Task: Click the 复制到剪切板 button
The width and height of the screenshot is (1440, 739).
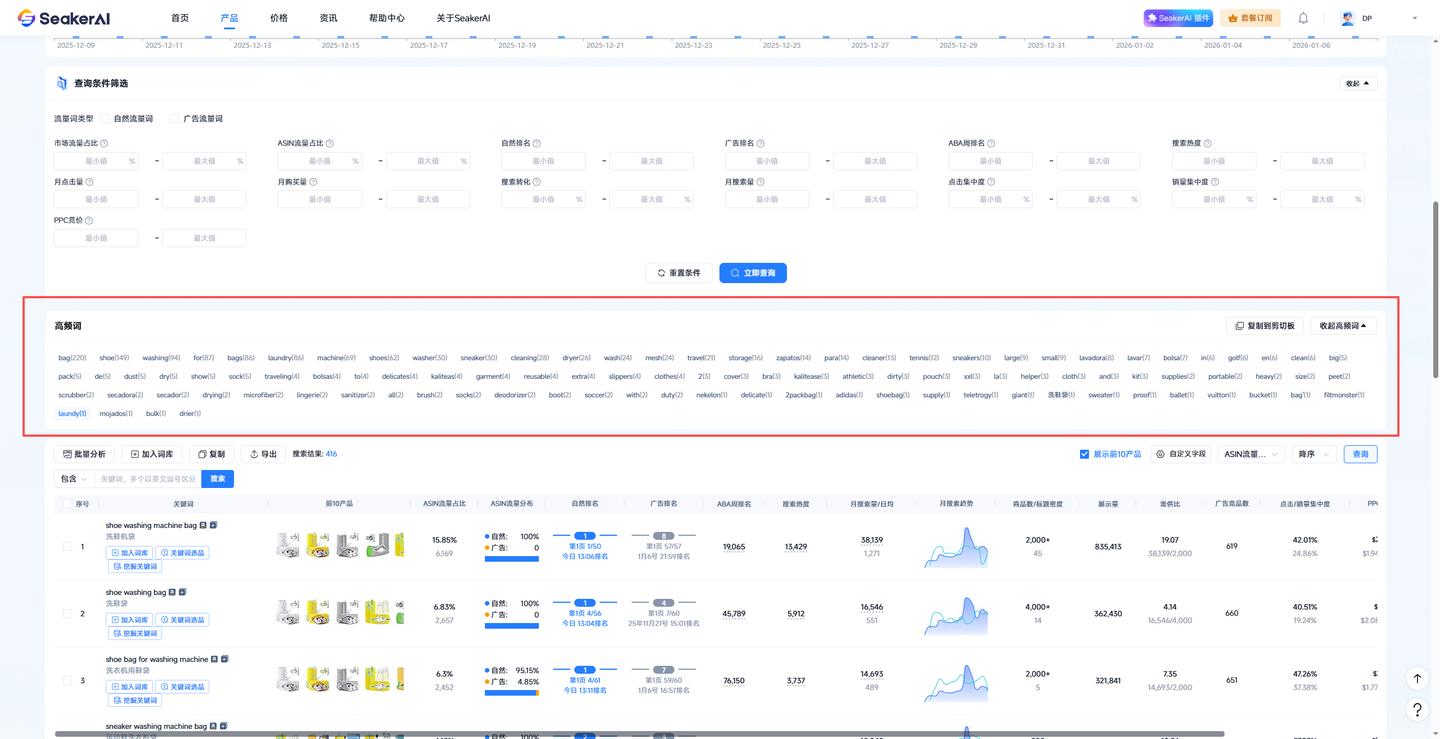Action: click(1264, 326)
